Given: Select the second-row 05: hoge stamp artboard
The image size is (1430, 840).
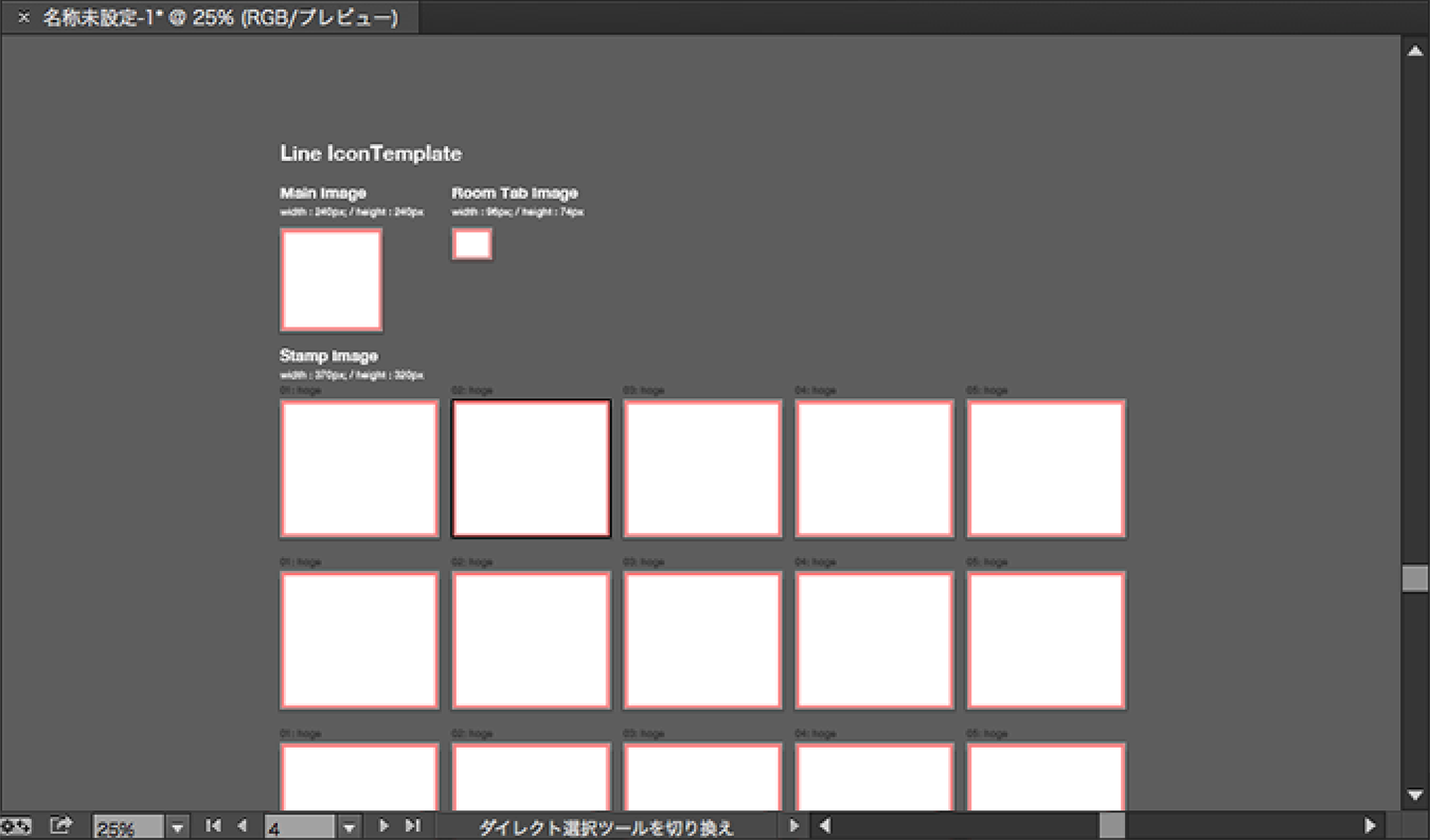Looking at the screenshot, I should tap(1046, 640).
